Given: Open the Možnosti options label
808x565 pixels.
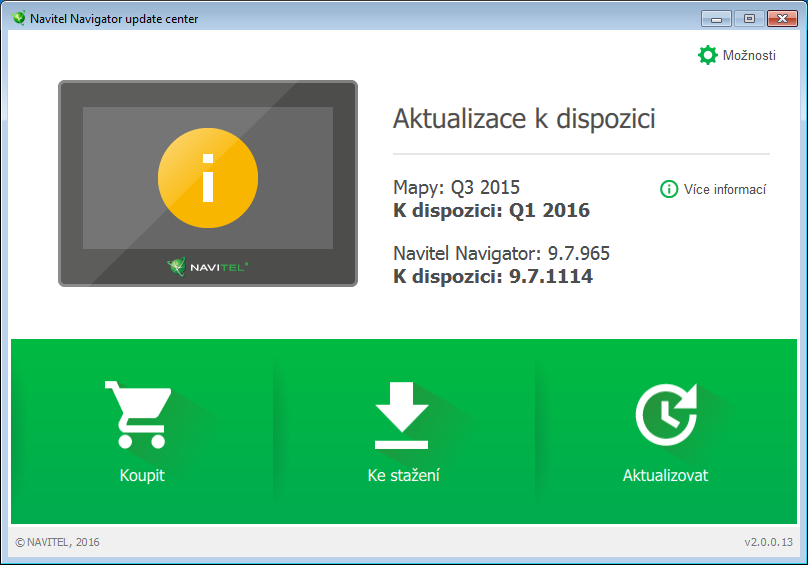Looking at the screenshot, I should pyautogui.click(x=749, y=56).
